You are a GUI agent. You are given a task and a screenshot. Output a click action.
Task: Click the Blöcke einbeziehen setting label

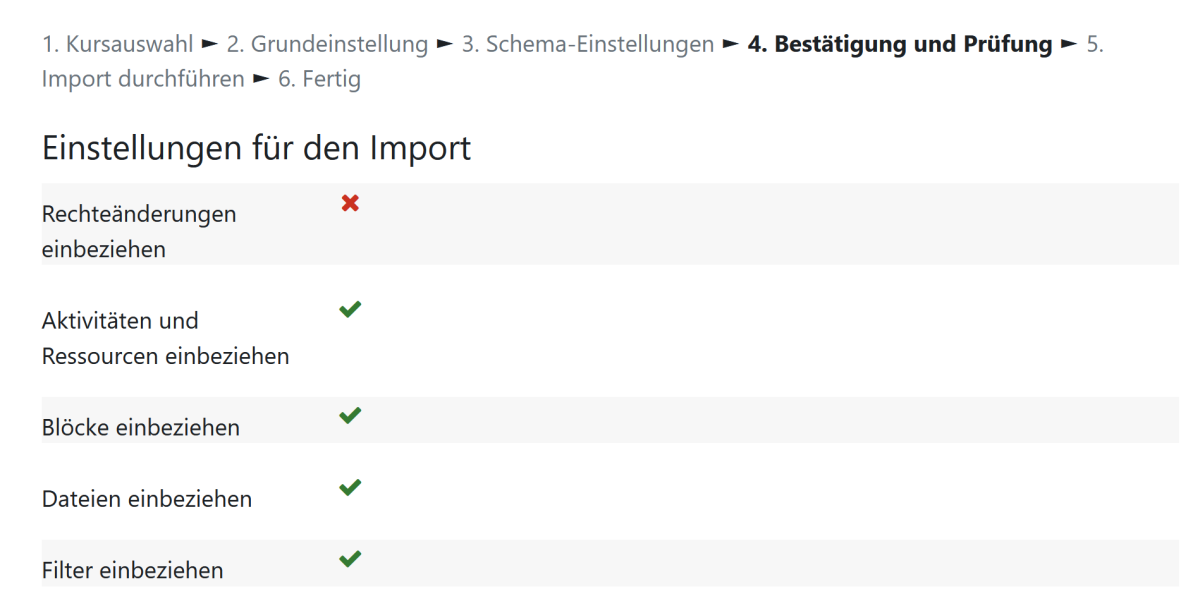point(141,428)
